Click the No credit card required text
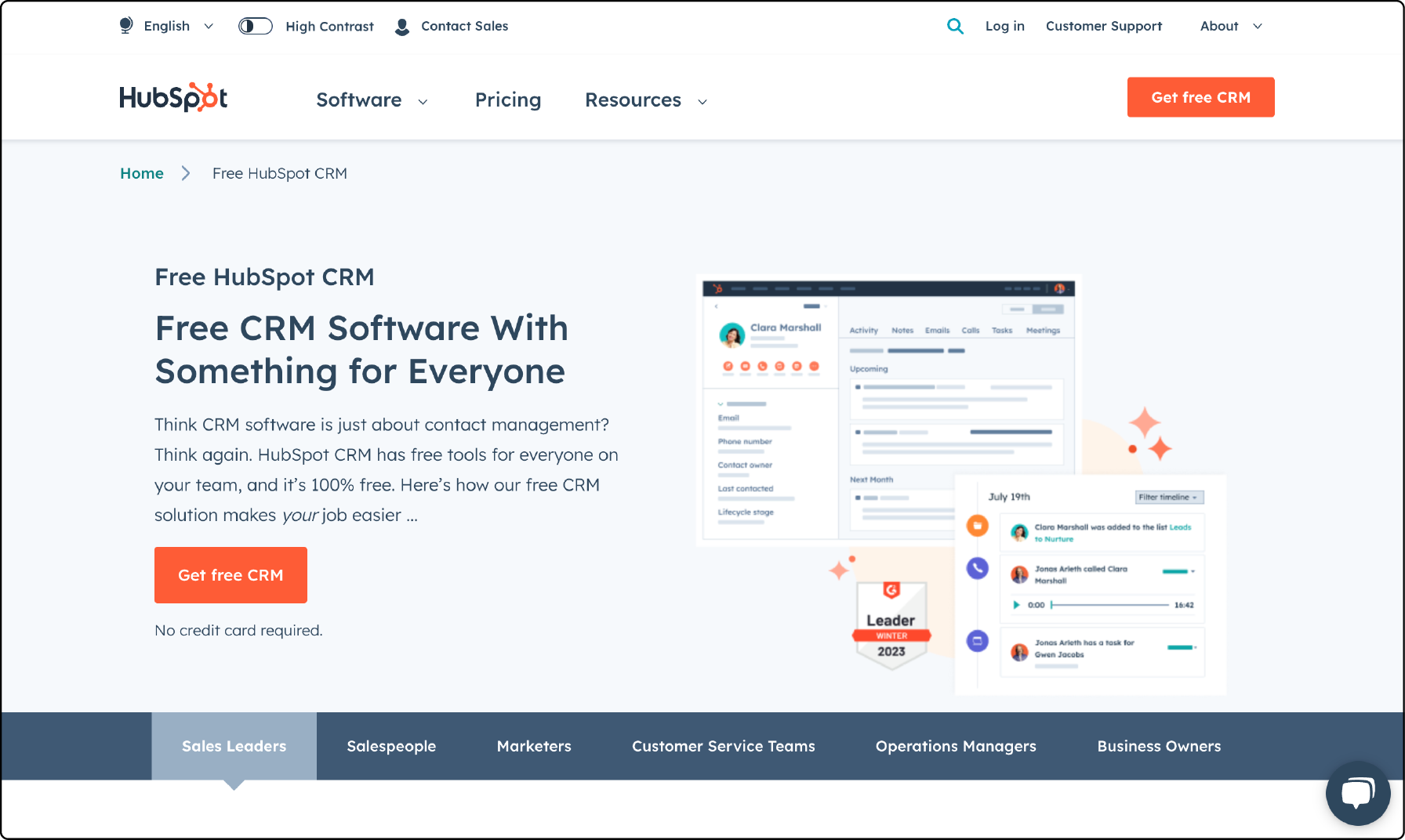This screenshot has width=1405, height=840. coord(238,630)
